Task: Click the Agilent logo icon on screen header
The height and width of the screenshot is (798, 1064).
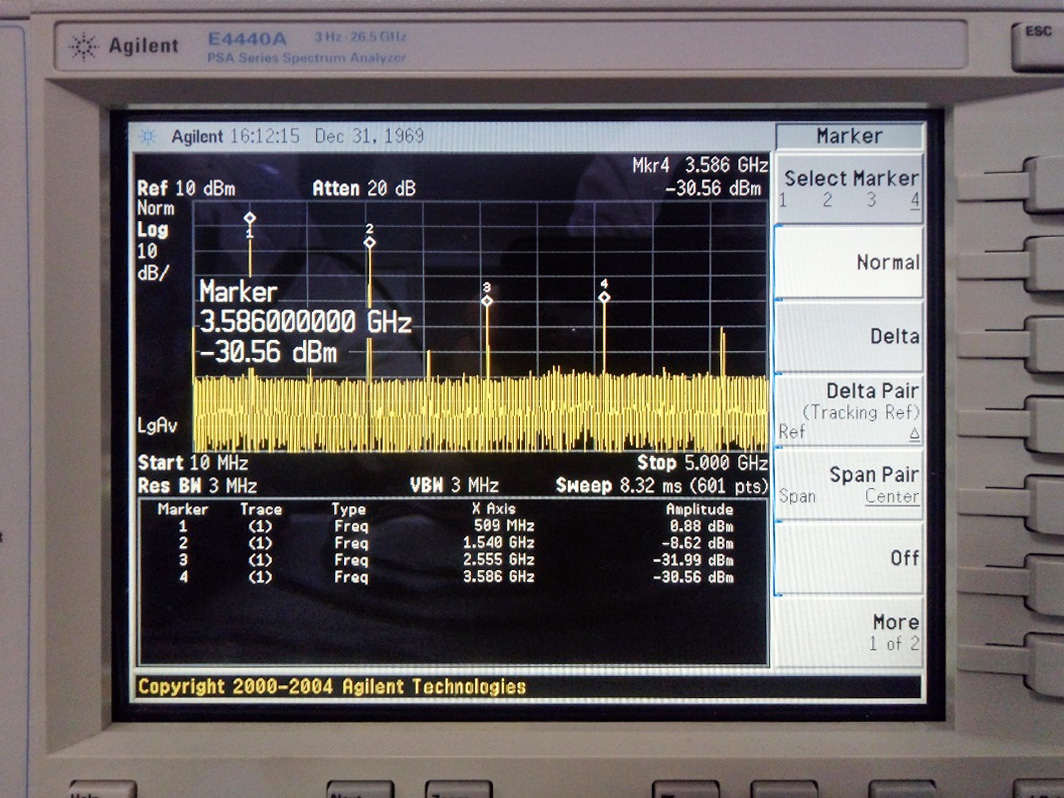Action: point(147,136)
